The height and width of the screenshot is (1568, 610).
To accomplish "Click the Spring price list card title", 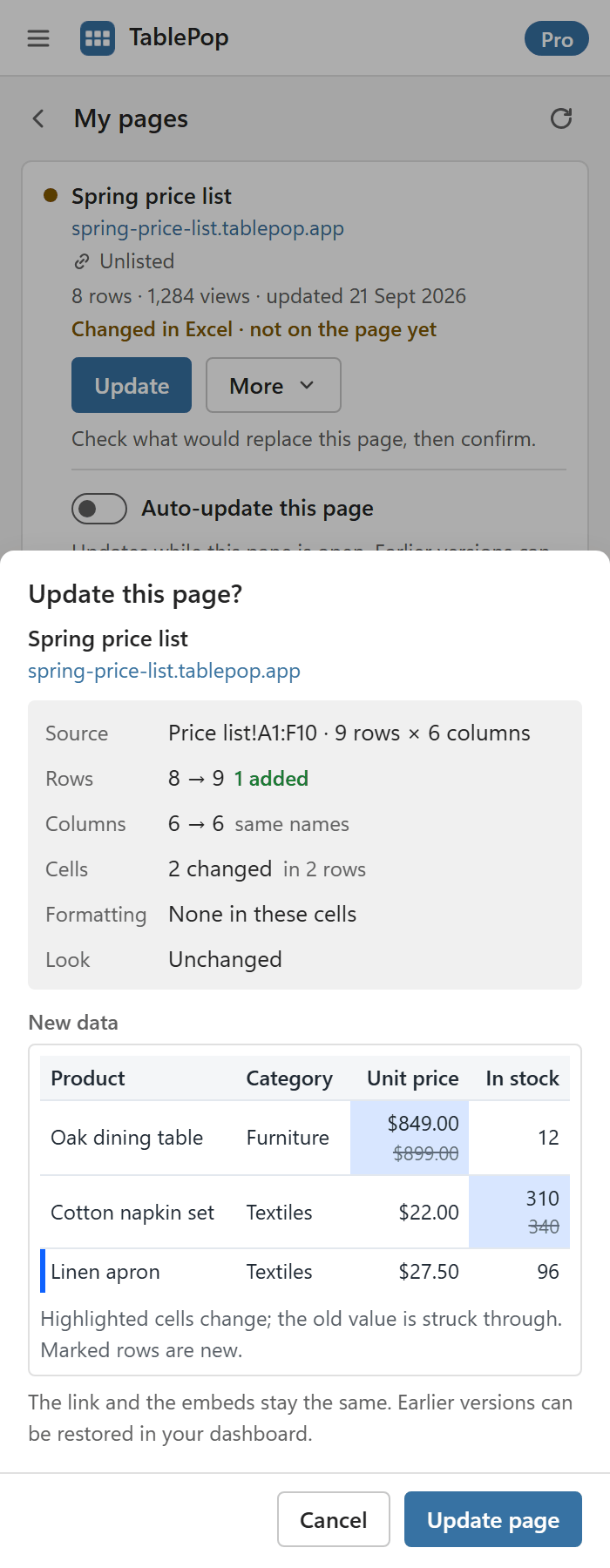I will coord(152,196).
